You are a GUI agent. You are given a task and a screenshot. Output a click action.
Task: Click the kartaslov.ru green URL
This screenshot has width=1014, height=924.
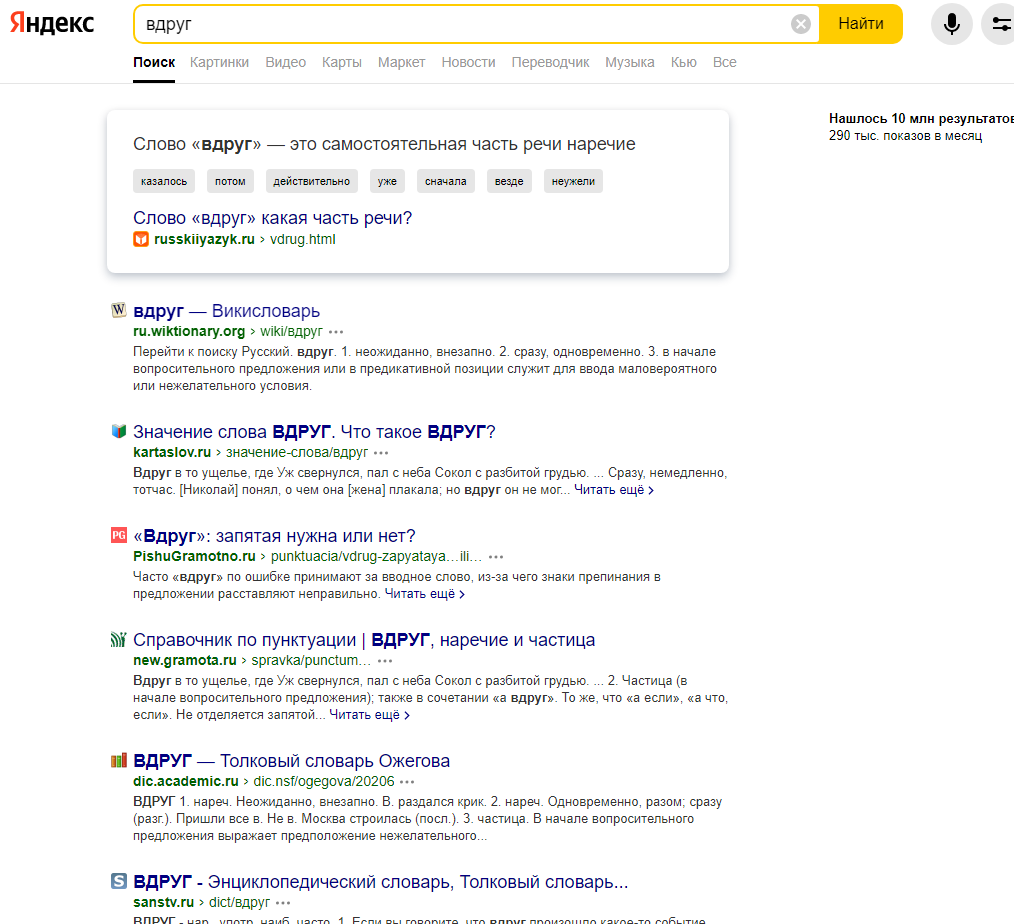pyautogui.click(x=250, y=453)
